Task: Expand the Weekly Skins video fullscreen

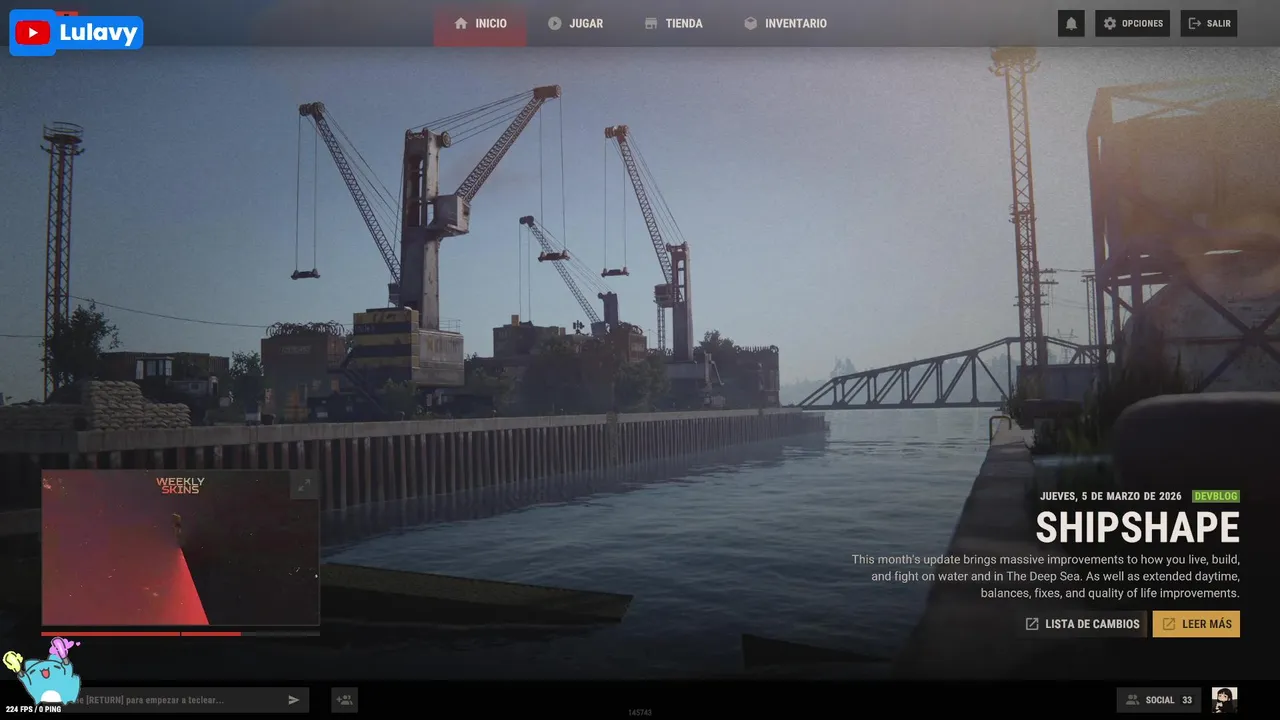Action: pos(303,486)
